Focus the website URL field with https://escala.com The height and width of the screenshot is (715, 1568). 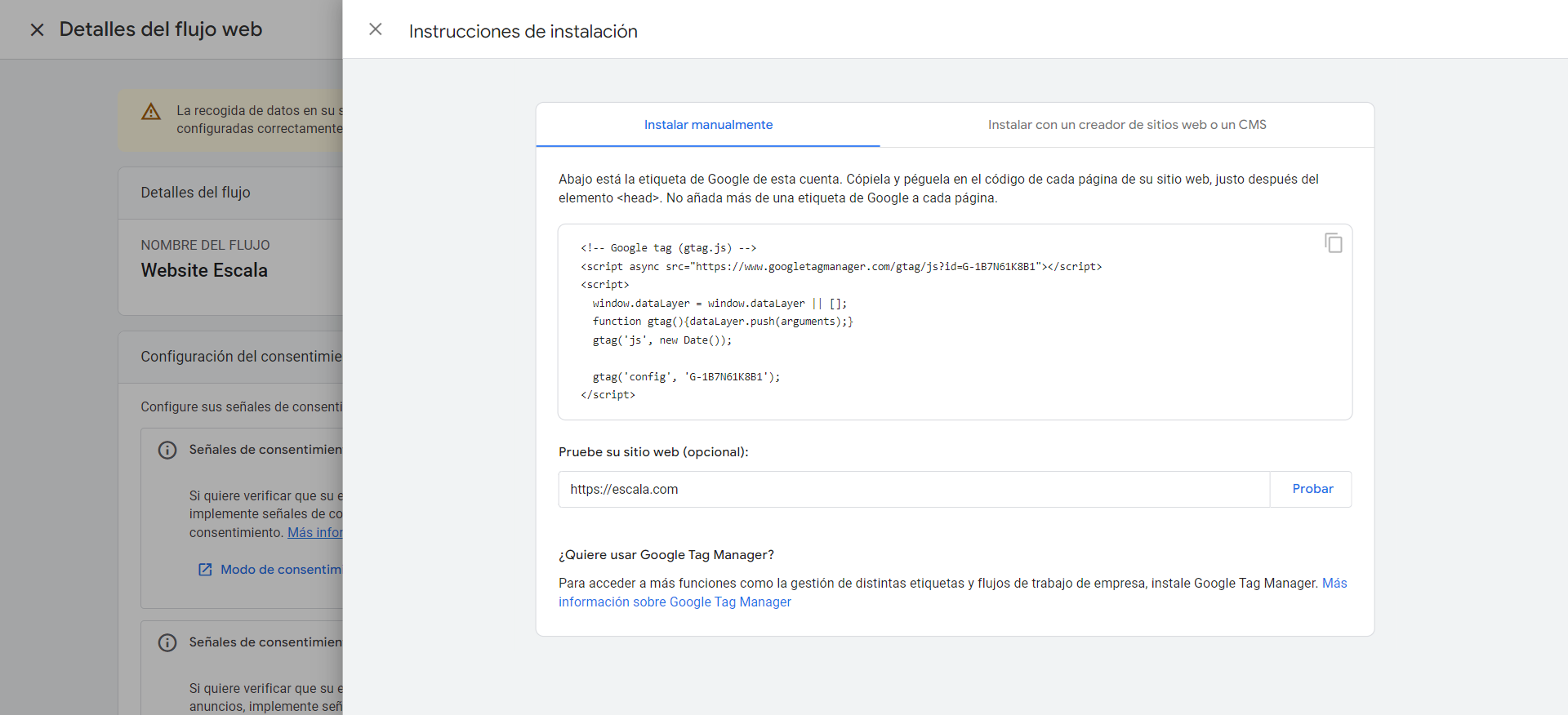tap(914, 489)
